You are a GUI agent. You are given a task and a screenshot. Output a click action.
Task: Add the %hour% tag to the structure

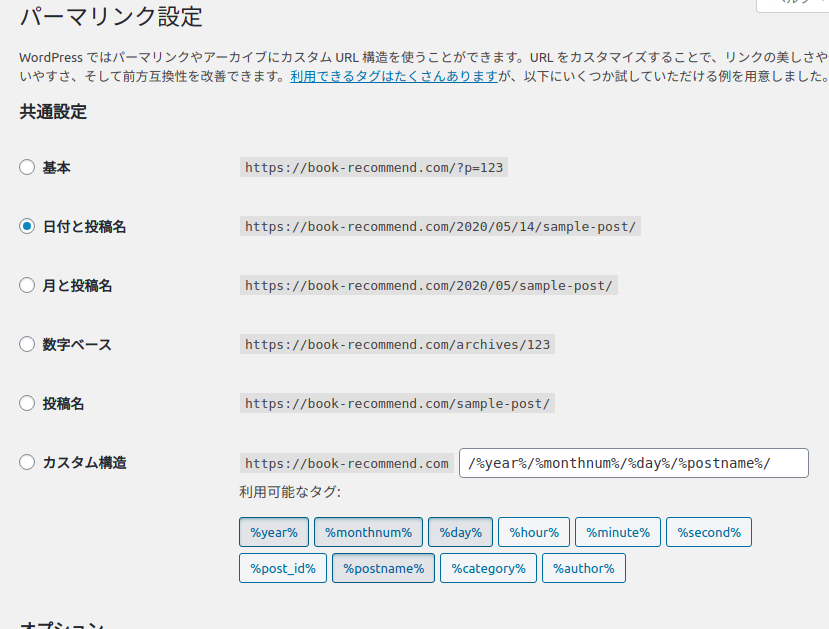point(533,531)
